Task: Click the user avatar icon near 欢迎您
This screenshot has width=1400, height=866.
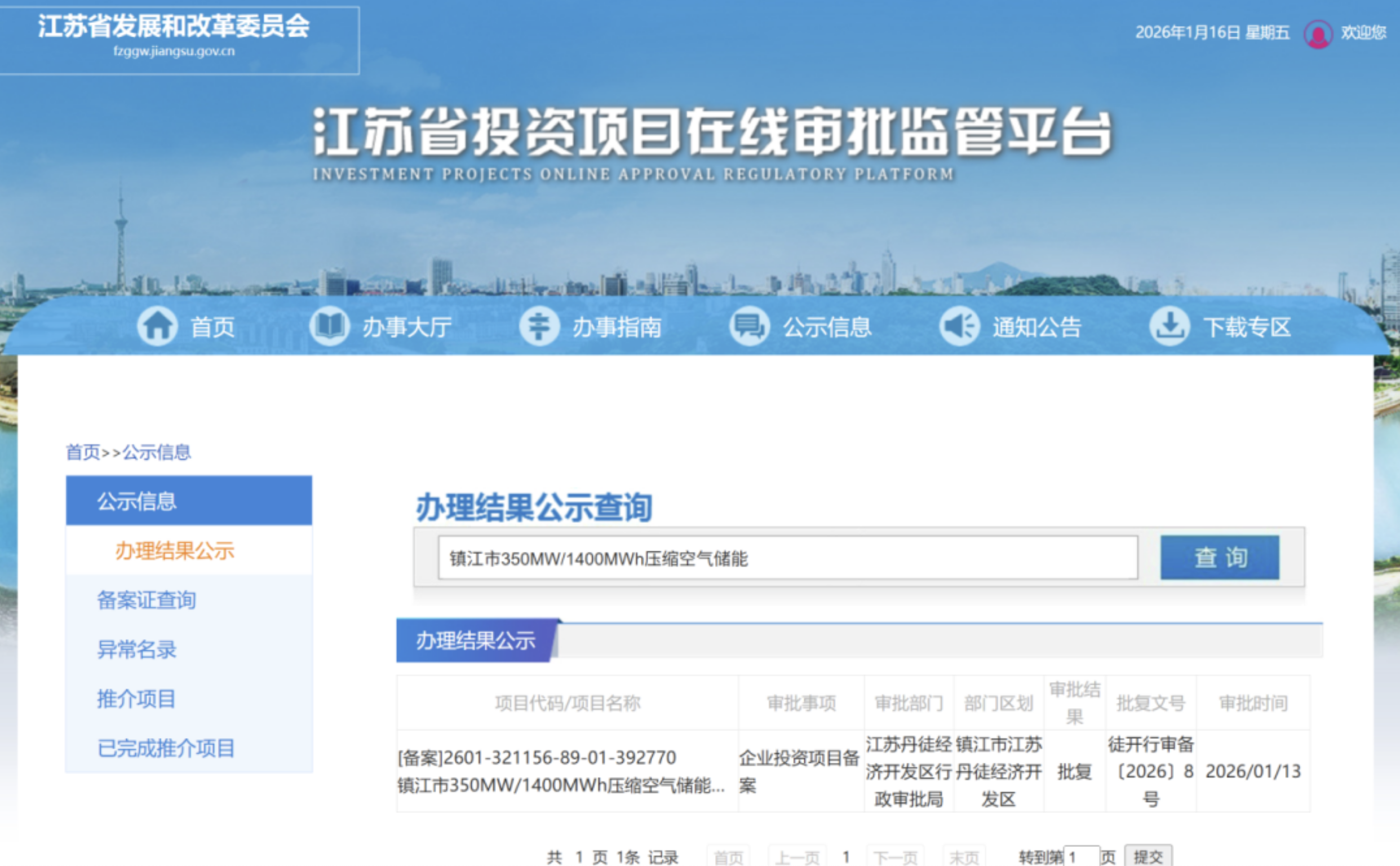Action: [1318, 34]
